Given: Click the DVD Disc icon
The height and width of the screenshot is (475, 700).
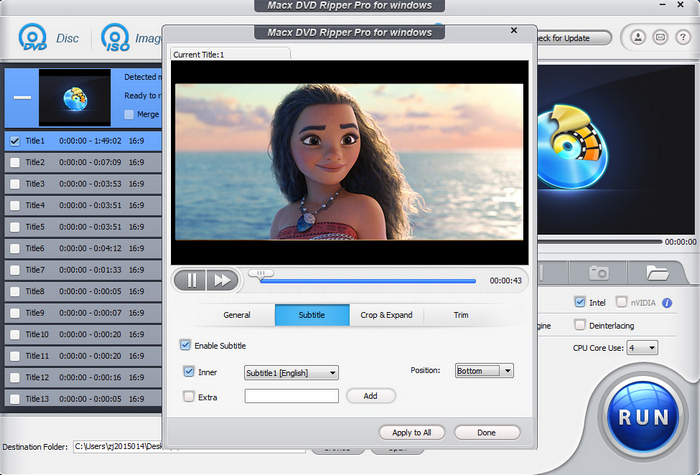Looking at the screenshot, I should (x=35, y=39).
